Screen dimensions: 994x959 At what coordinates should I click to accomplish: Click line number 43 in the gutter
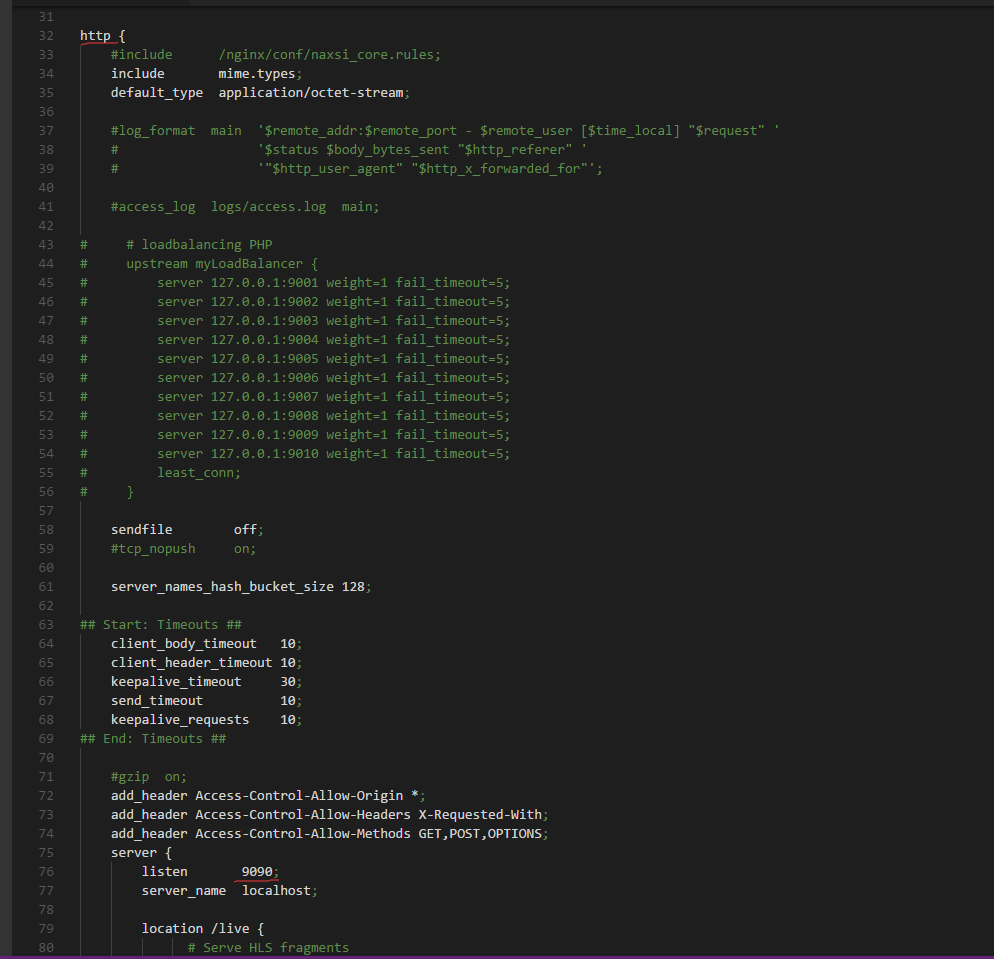[x=46, y=245]
